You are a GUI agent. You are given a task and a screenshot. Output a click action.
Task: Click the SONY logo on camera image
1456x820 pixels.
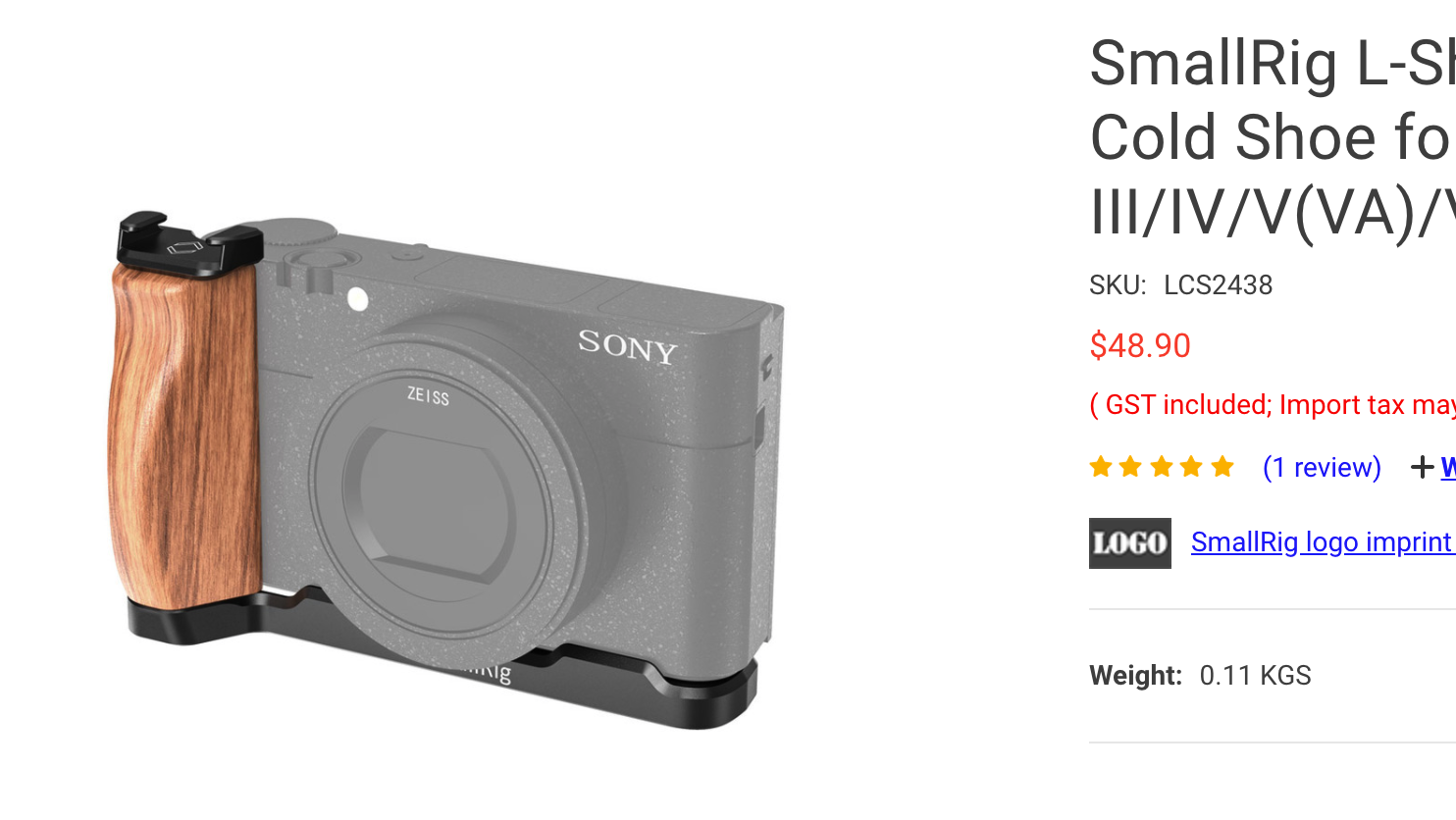pyautogui.click(x=628, y=346)
